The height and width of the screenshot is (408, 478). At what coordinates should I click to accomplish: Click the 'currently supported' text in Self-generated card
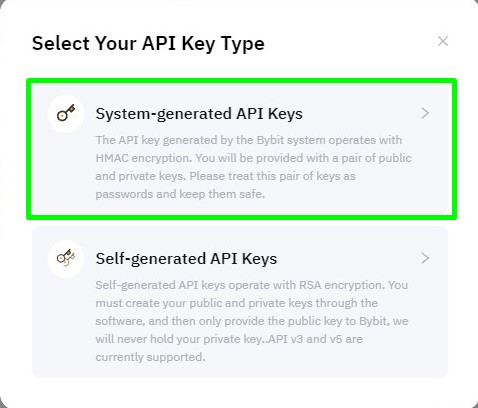pyautogui.click(x=150, y=357)
